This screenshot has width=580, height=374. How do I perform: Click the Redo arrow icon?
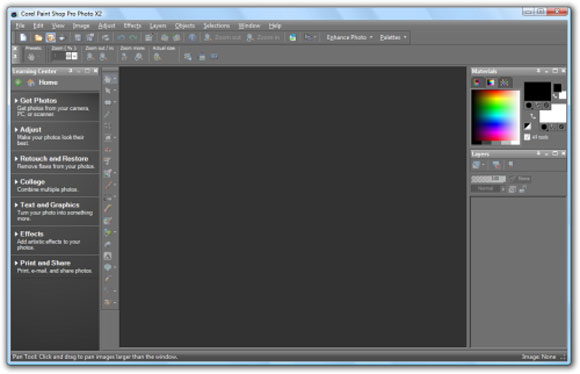133,37
